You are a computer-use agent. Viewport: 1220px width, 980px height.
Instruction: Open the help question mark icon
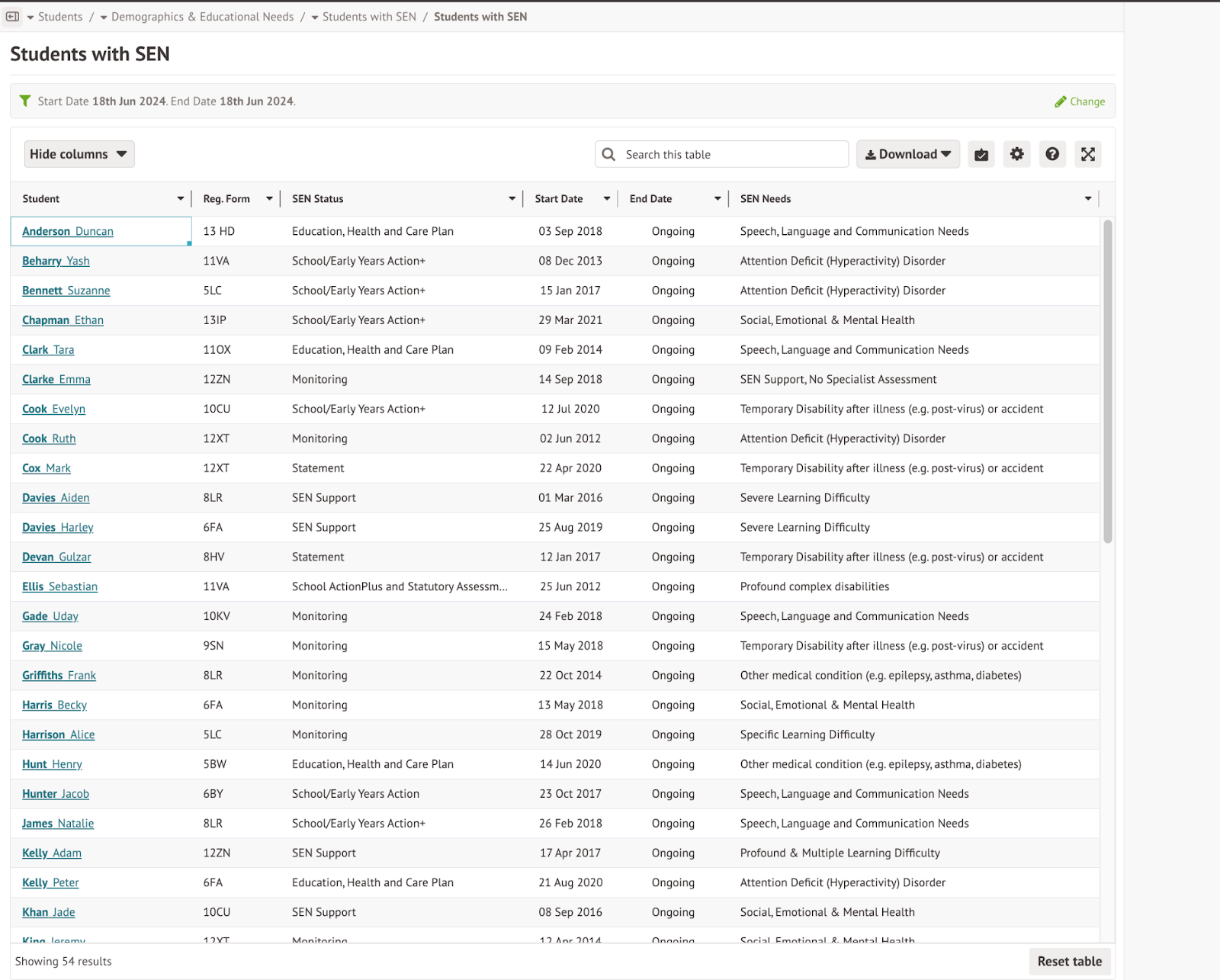coord(1052,154)
